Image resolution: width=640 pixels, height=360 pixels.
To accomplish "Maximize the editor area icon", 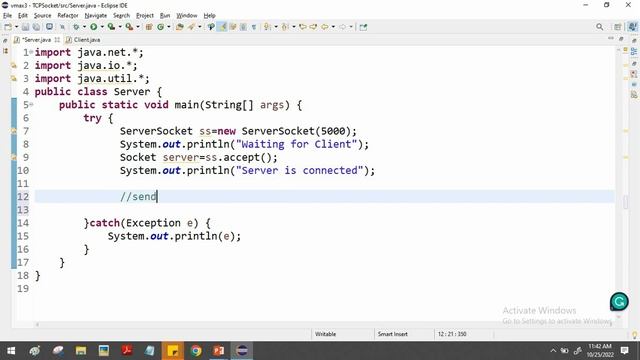I will click(x=621, y=39).
